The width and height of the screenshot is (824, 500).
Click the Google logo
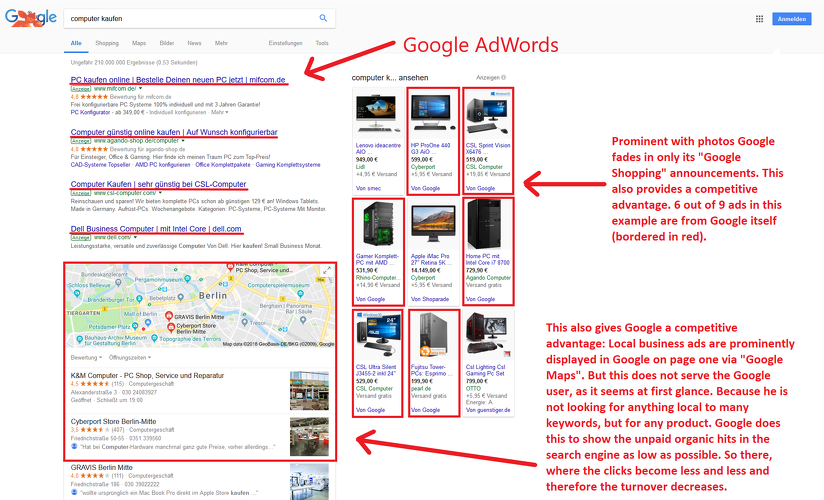pyautogui.click(x=31, y=18)
